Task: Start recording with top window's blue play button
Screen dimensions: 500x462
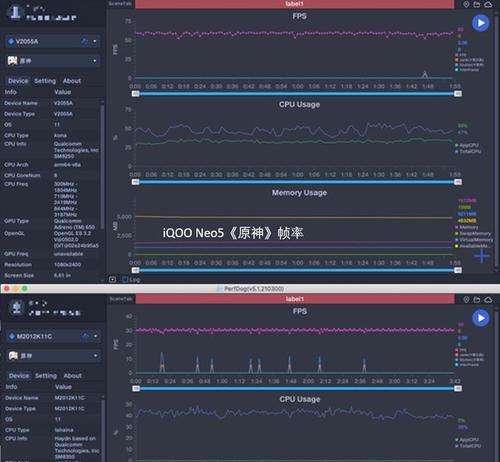Action: 480,23
